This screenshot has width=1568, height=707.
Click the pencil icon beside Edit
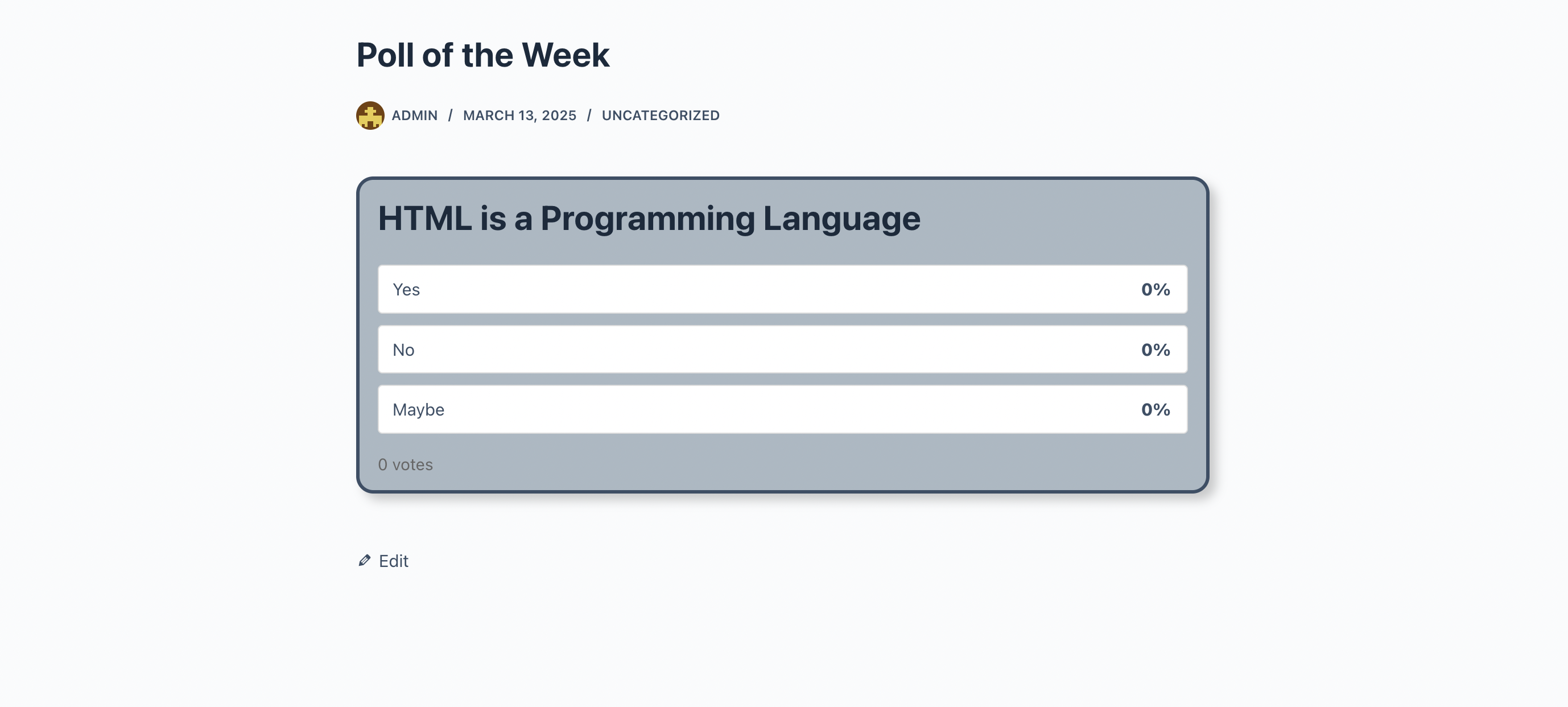(x=365, y=560)
